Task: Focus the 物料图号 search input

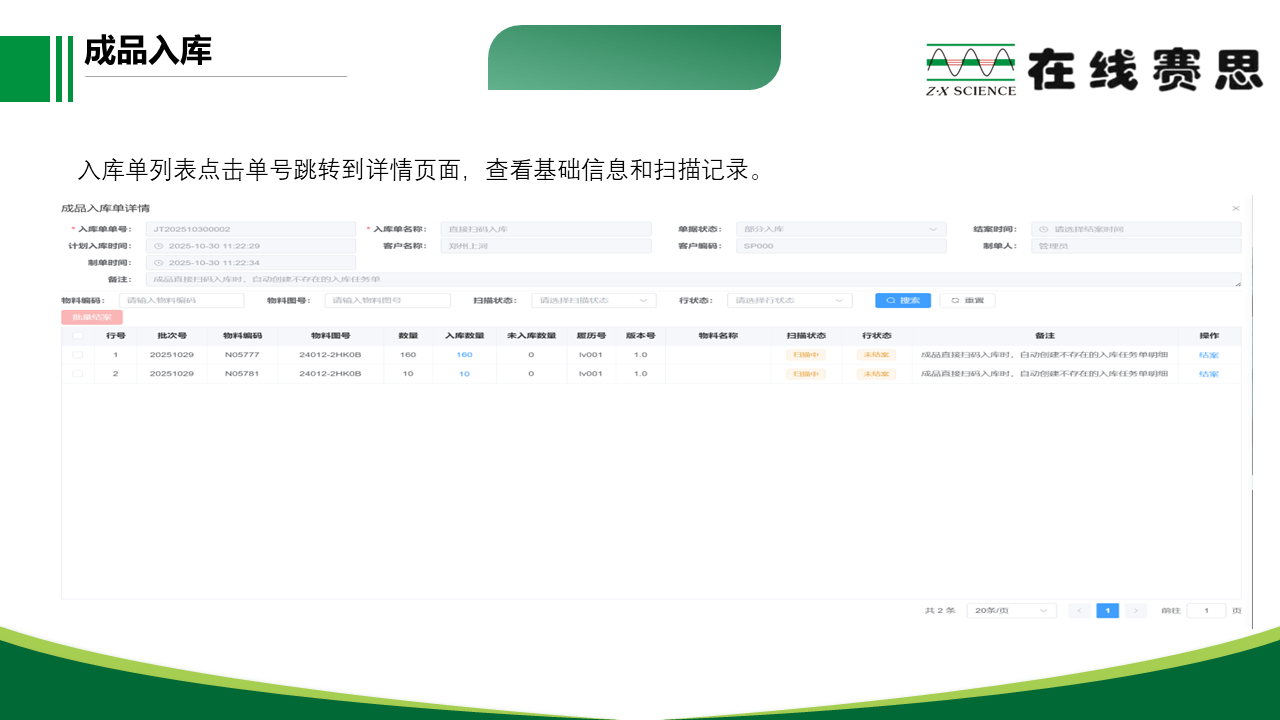Action: coord(387,300)
